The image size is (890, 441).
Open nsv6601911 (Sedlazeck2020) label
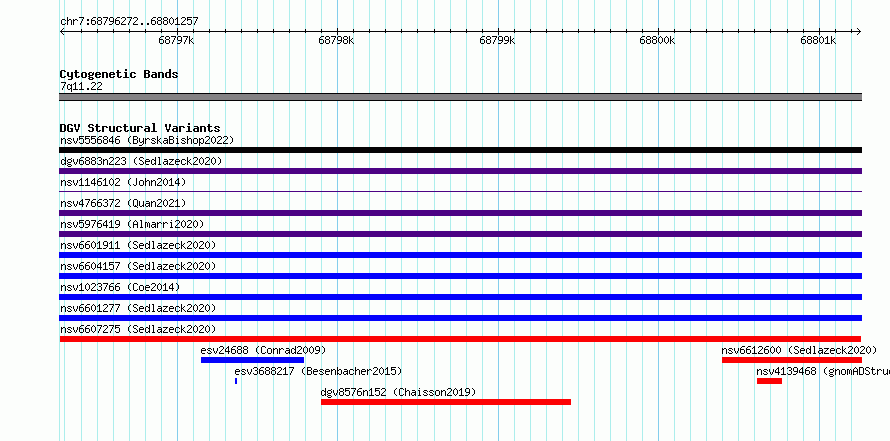(138, 245)
